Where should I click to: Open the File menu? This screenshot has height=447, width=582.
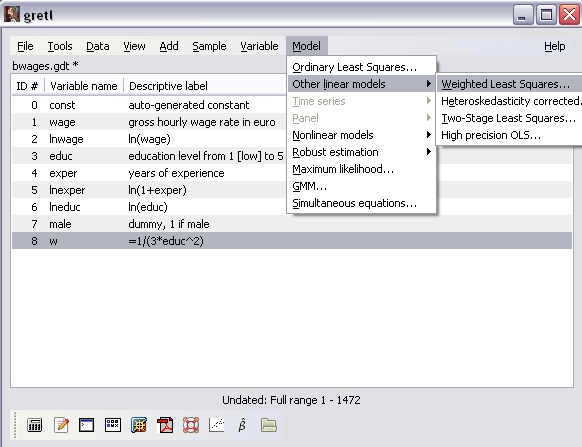click(x=25, y=46)
